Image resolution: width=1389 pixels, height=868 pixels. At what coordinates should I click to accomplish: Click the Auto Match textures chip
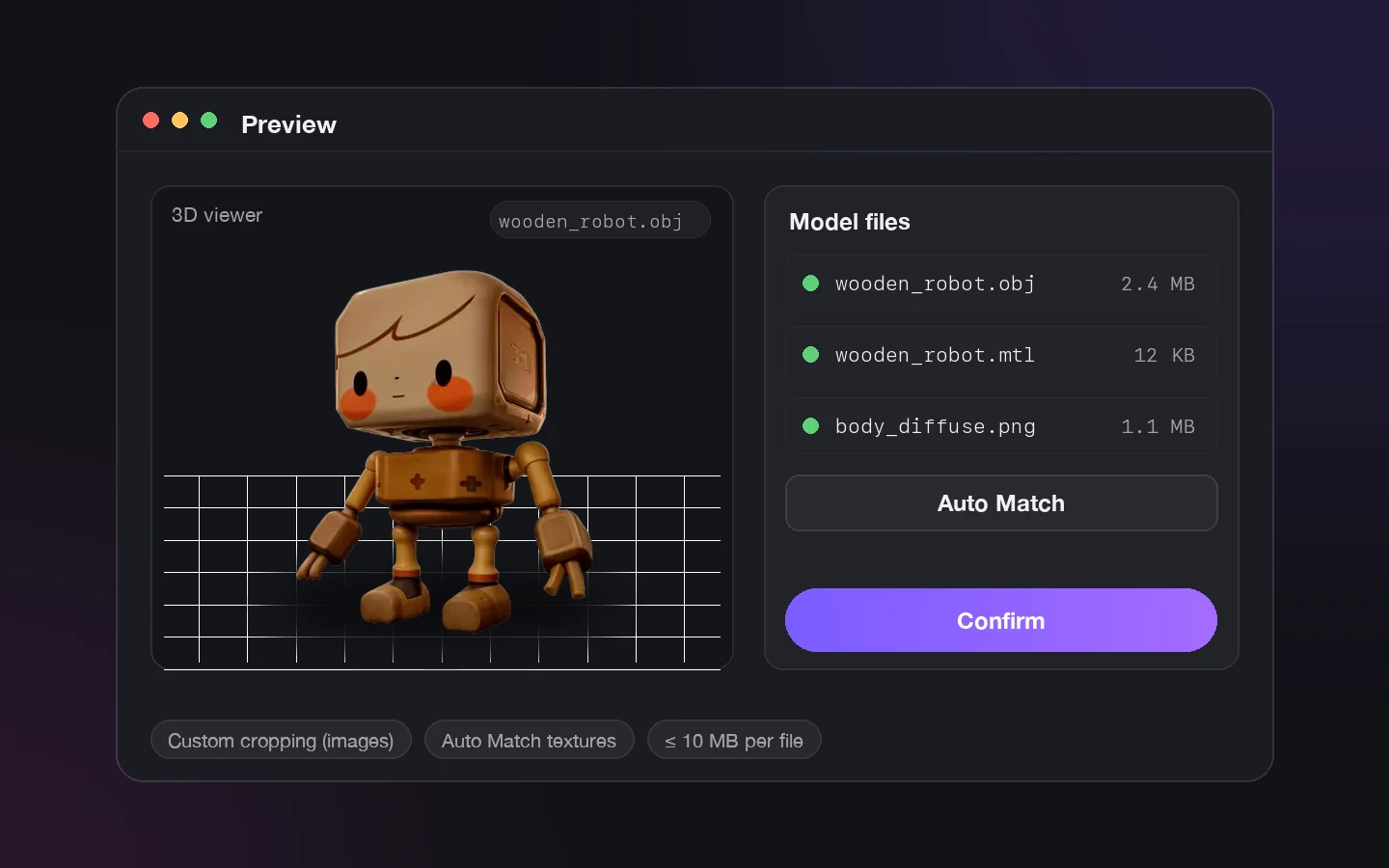coord(529,740)
